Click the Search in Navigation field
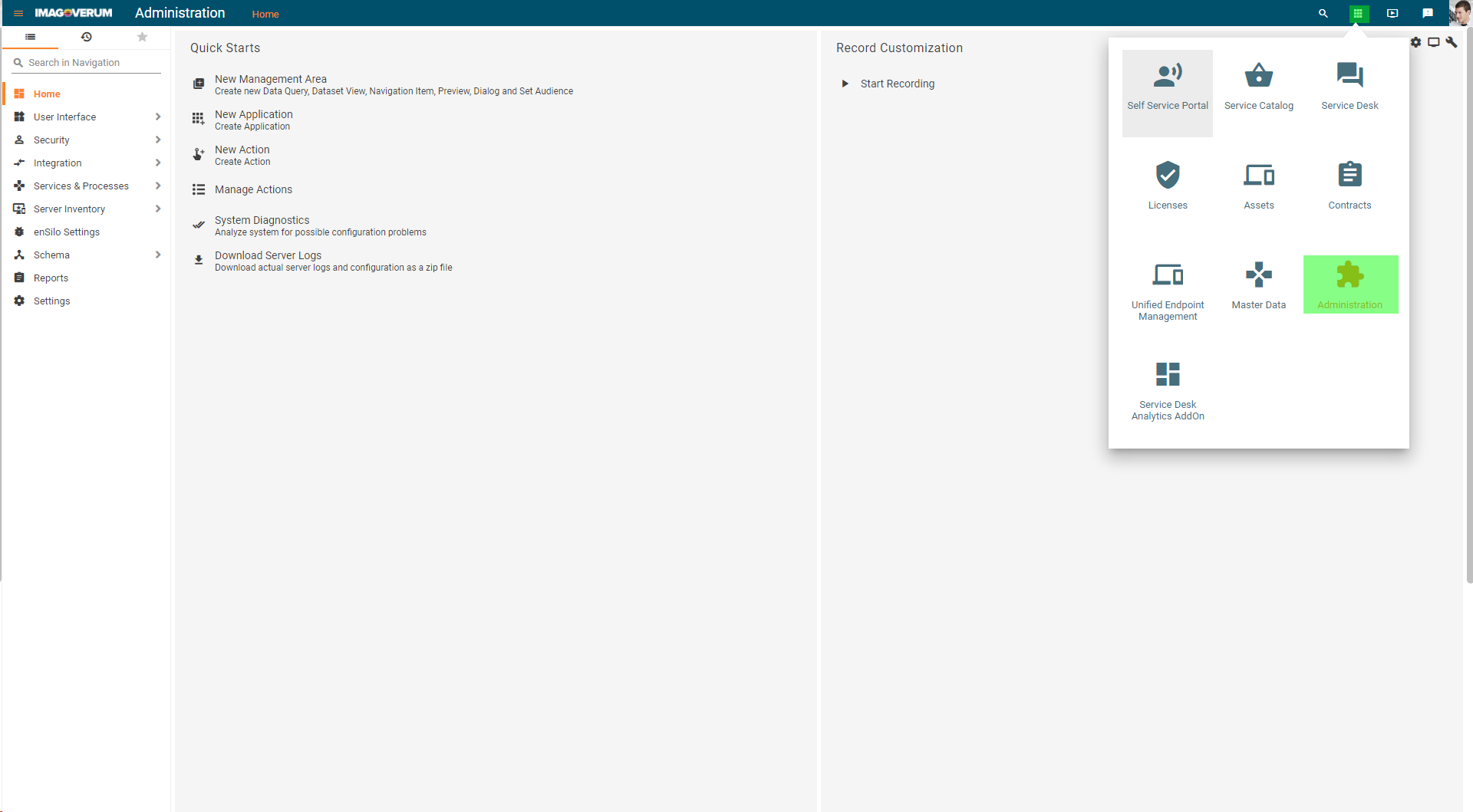1473x812 pixels. coord(92,63)
